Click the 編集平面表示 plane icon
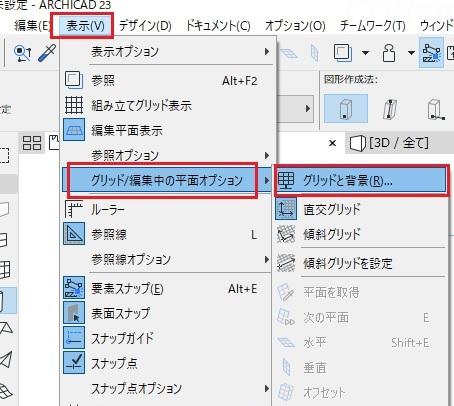The image size is (454, 406). click(x=74, y=130)
